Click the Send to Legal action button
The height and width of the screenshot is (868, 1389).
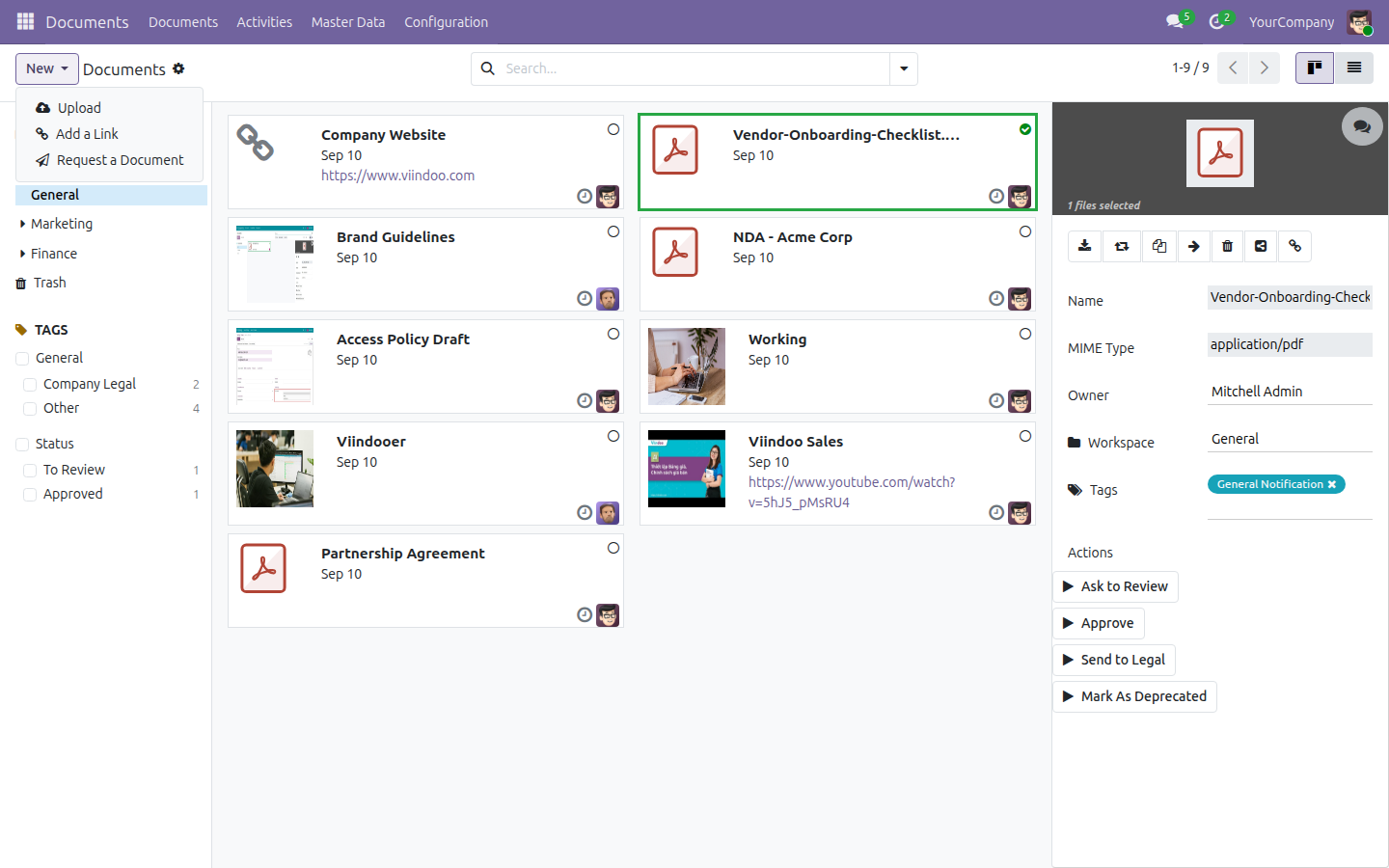pos(1114,660)
